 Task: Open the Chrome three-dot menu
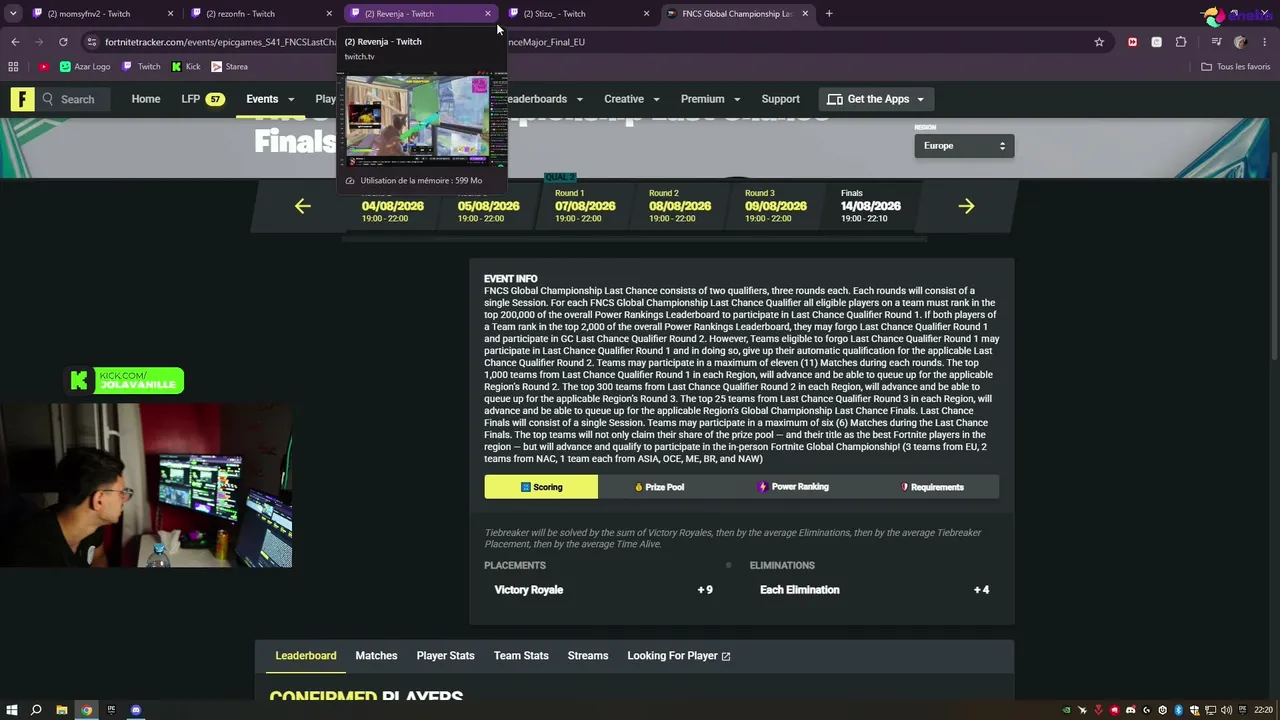click(x=1265, y=42)
